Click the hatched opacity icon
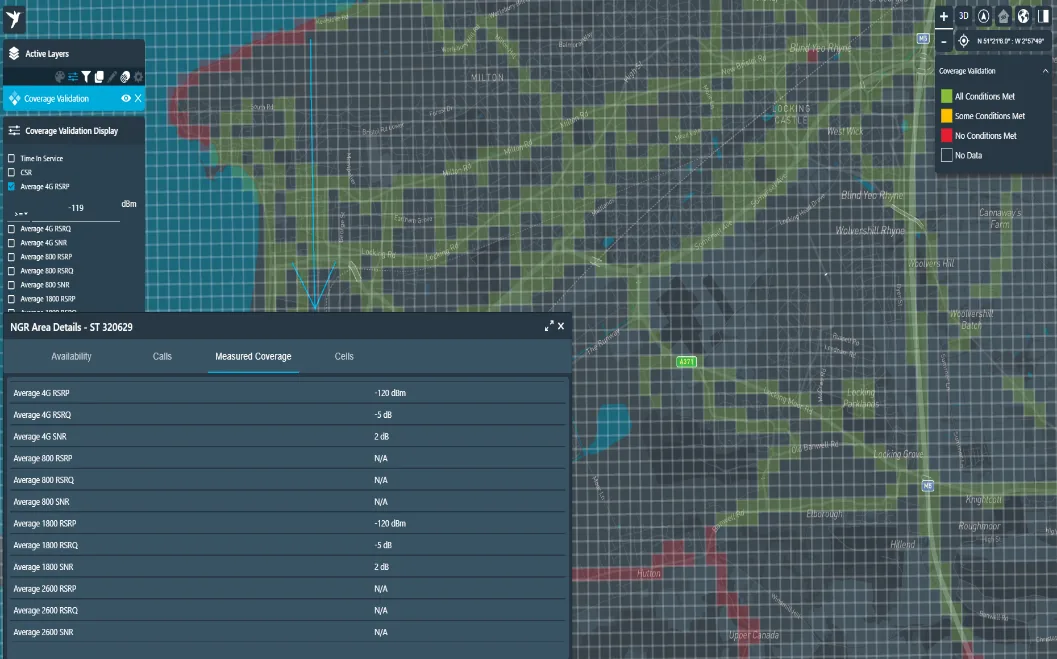1057x659 pixels. click(x=125, y=77)
